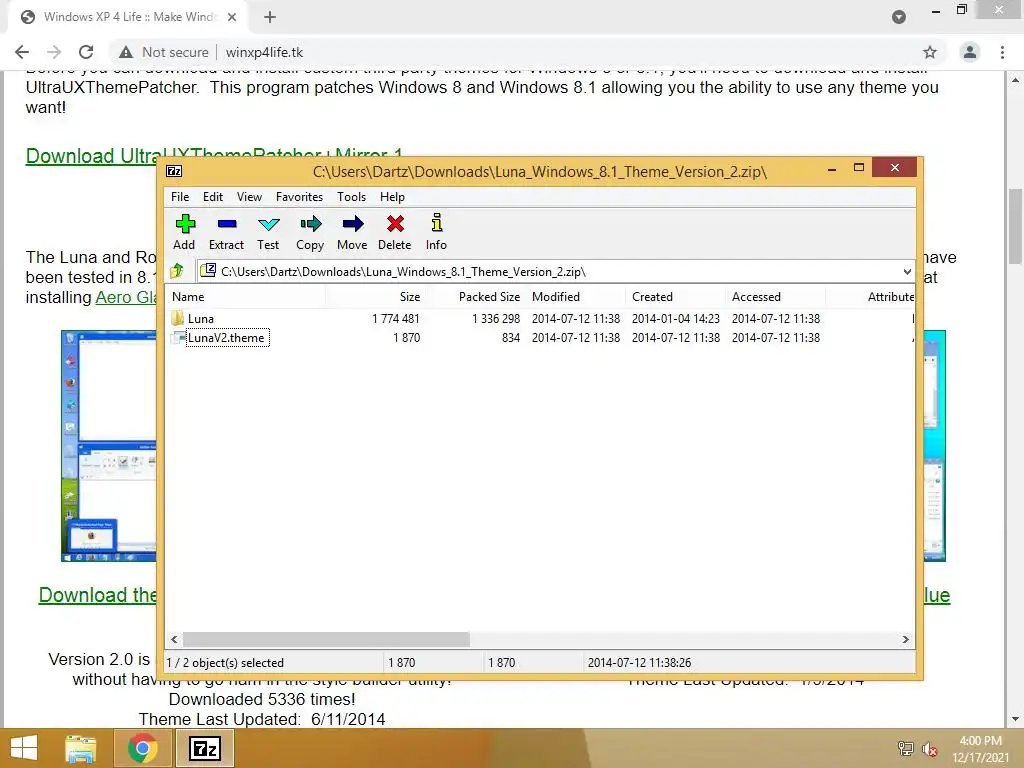Click the Move toolbar icon
The image size is (1024, 768).
pos(353,225)
